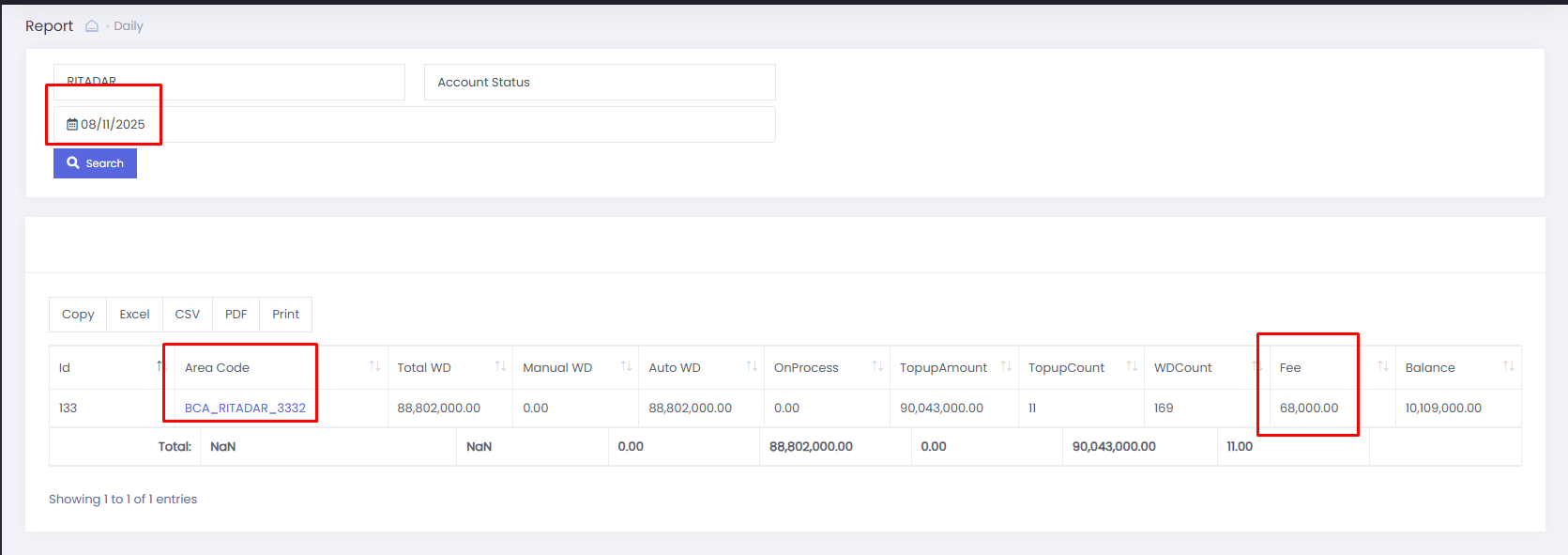The image size is (1568, 555).
Task: Click the Fee column header
Action: pyautogui.click(x=1332, y=368)
